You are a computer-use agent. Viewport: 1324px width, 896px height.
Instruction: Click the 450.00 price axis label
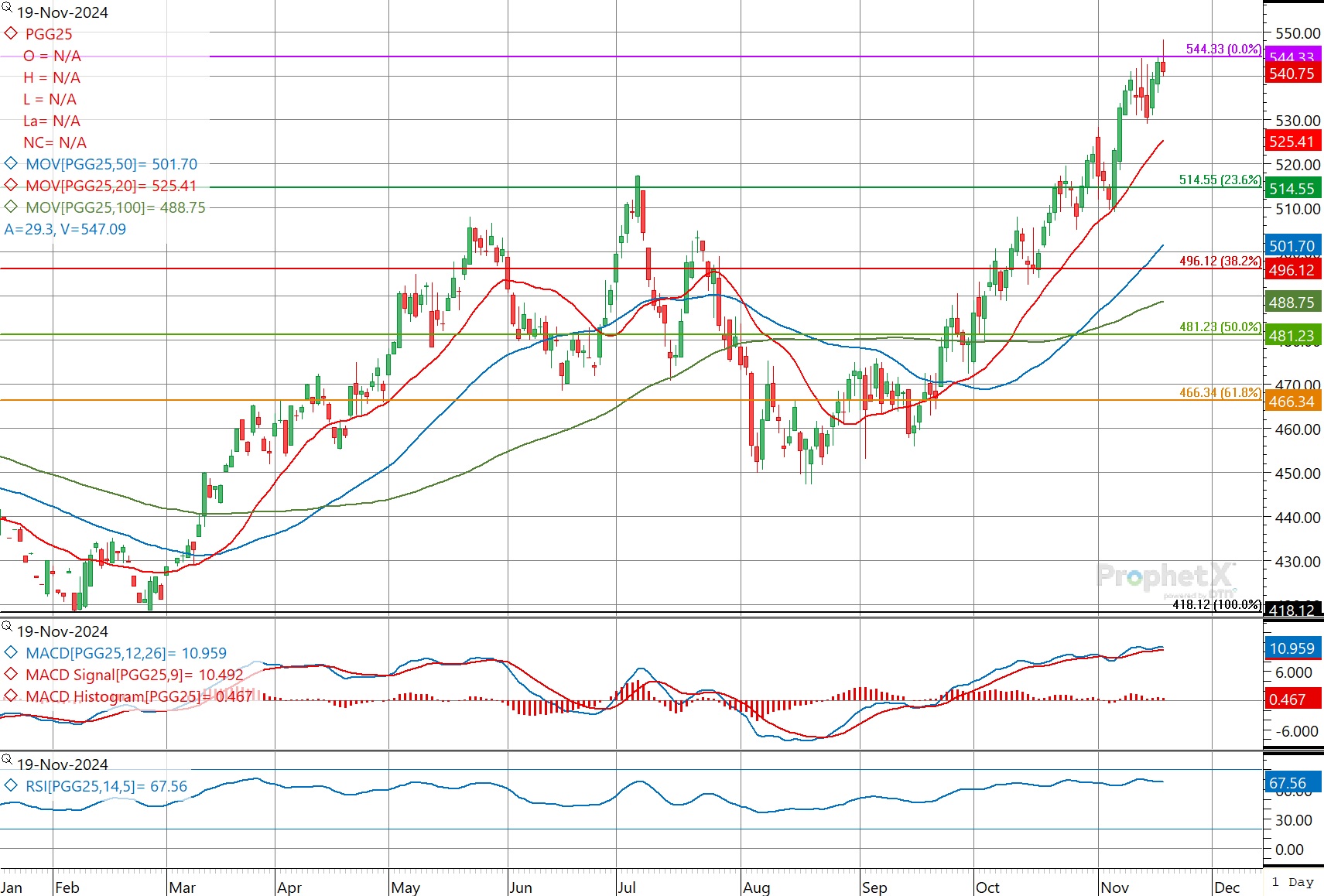point(1298,474)
